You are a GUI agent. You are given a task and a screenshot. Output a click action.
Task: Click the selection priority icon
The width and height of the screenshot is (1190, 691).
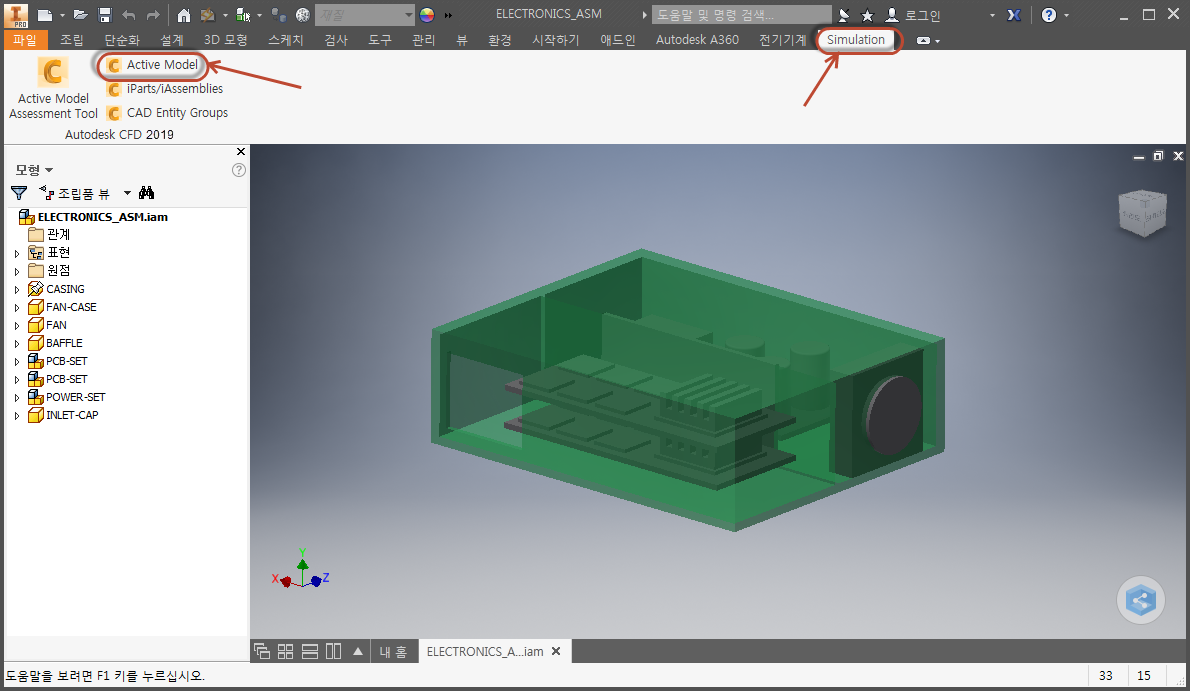pos(243,15)
